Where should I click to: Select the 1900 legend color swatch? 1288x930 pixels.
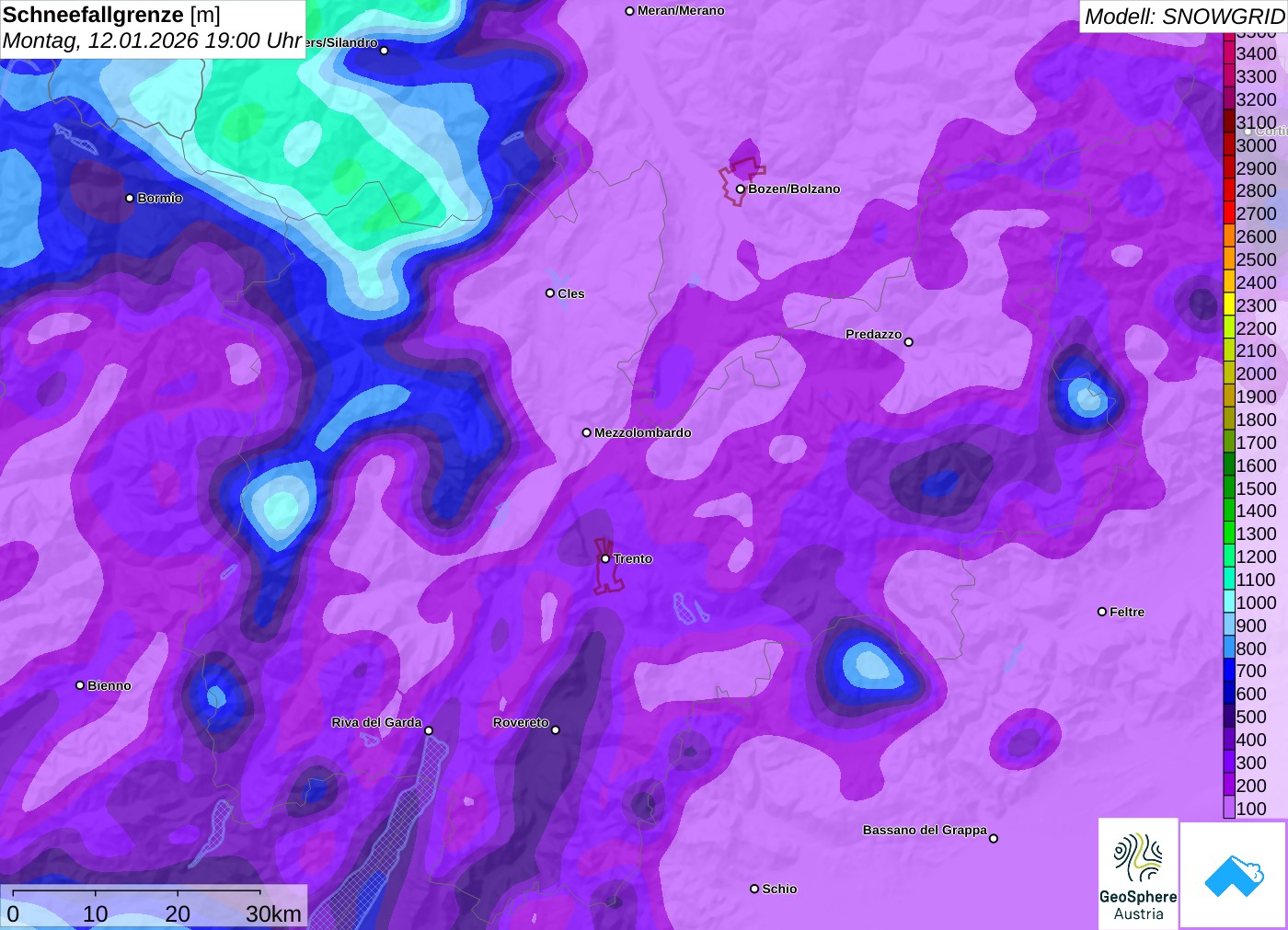pos(1229,396)
